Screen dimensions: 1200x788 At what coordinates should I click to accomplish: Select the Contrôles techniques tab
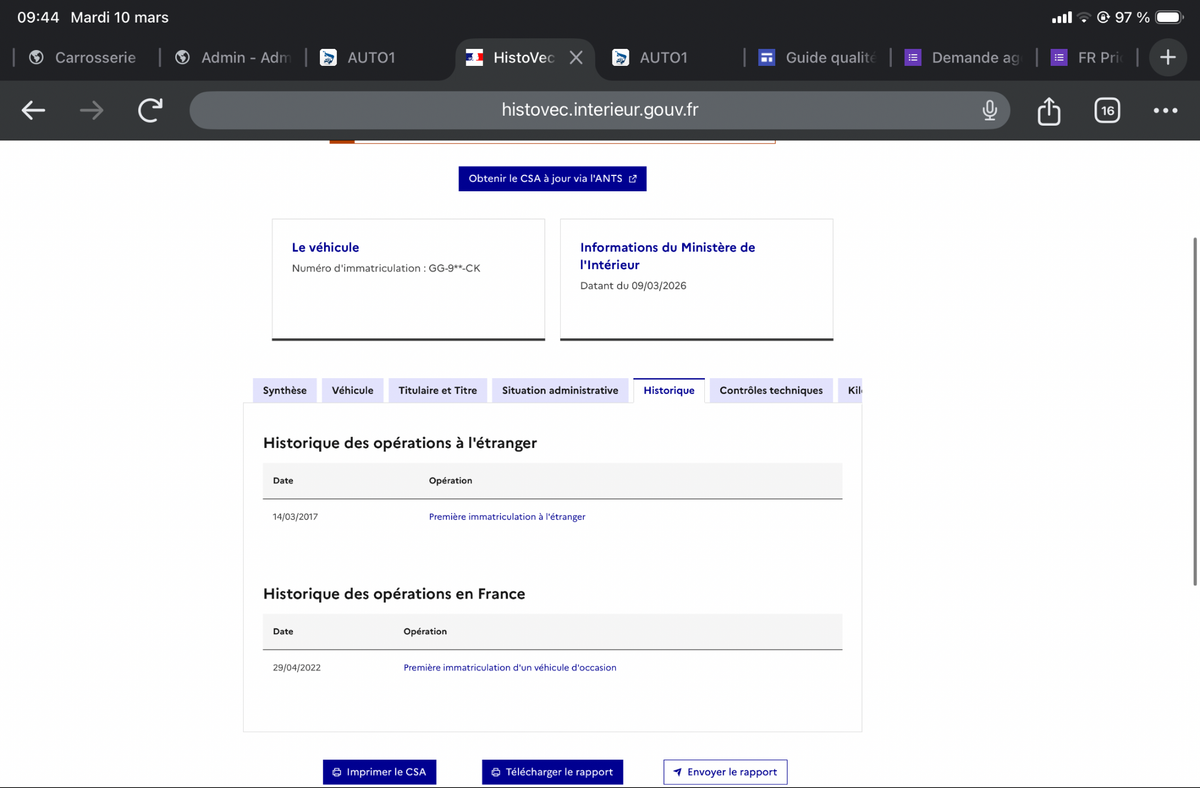point(771,390)
